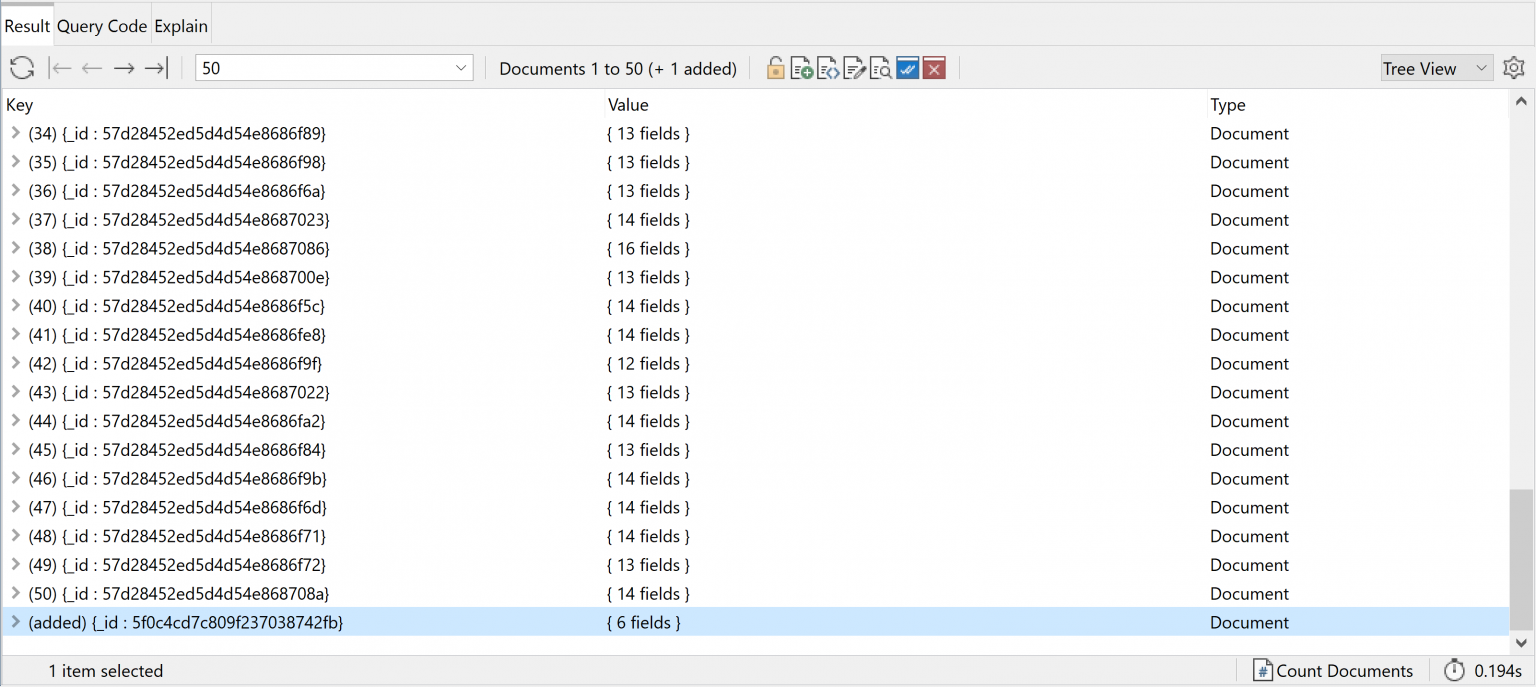
Task: Expand the added document with 6 fields
Action: point(16,622)
